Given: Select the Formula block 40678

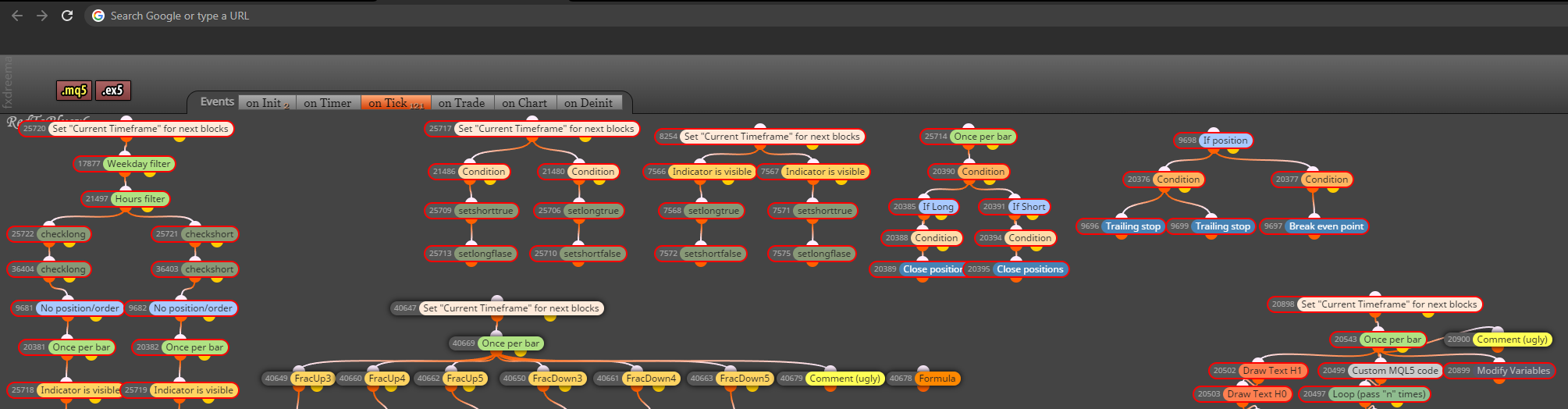Looking at the screenshot, I should pyautogui.click(x=923, y=379).
